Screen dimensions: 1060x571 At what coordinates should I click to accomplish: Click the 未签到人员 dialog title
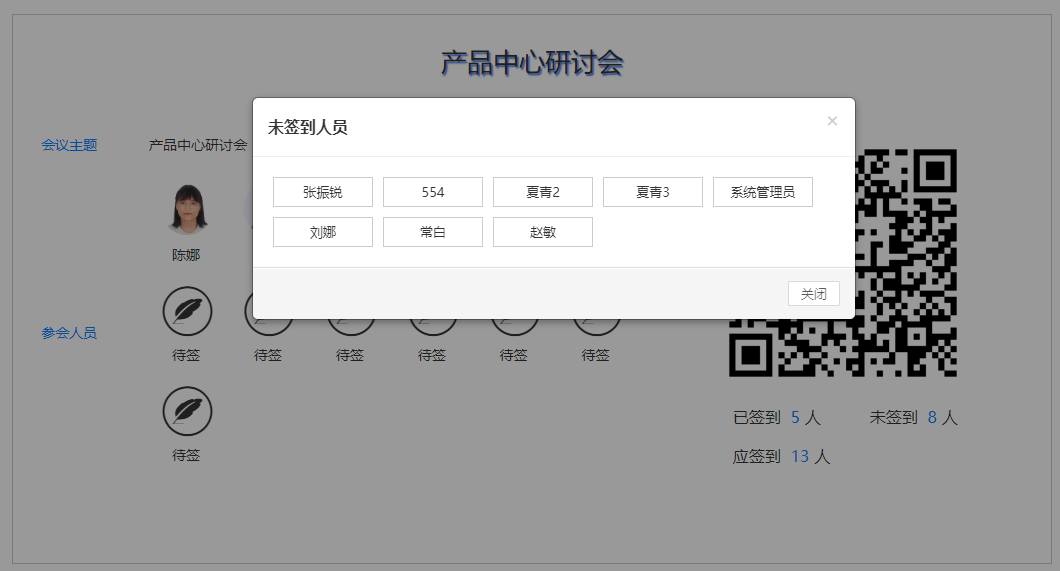click(x=308, y=127)
